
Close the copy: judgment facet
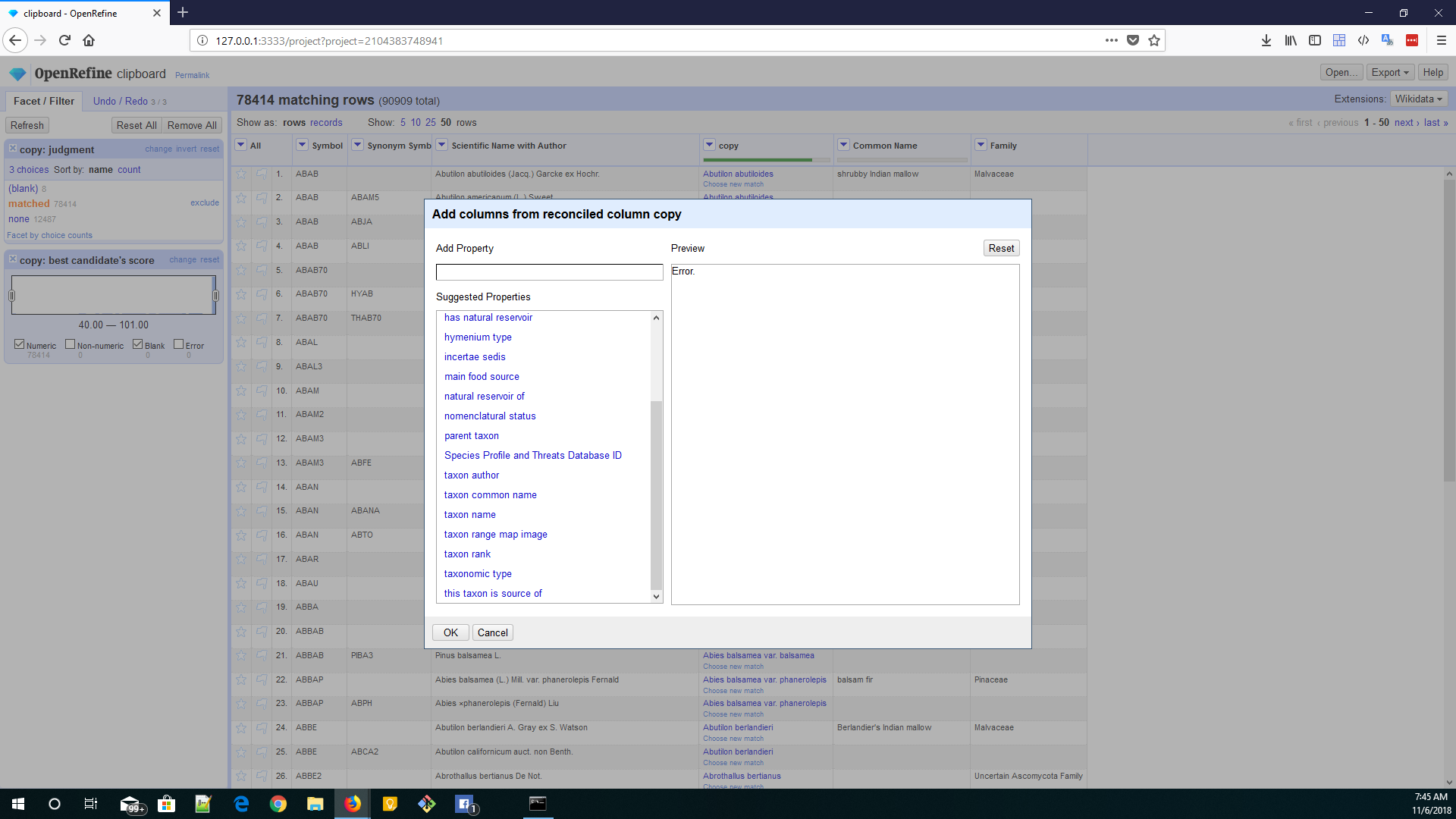[x=13, y=149]
